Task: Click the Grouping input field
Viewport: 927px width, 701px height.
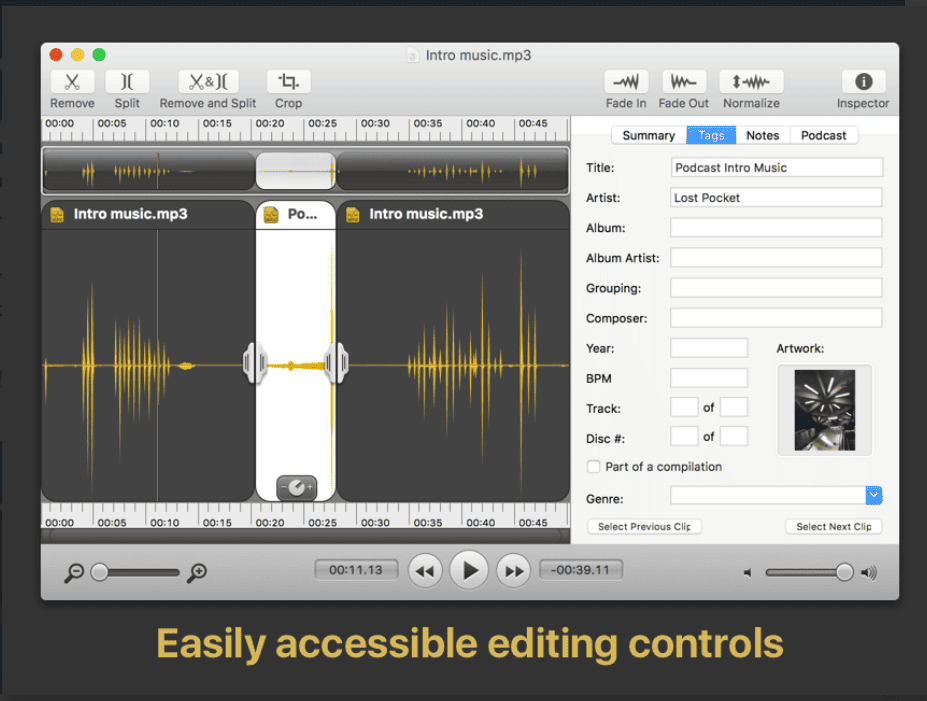Action: coord(777,288)
